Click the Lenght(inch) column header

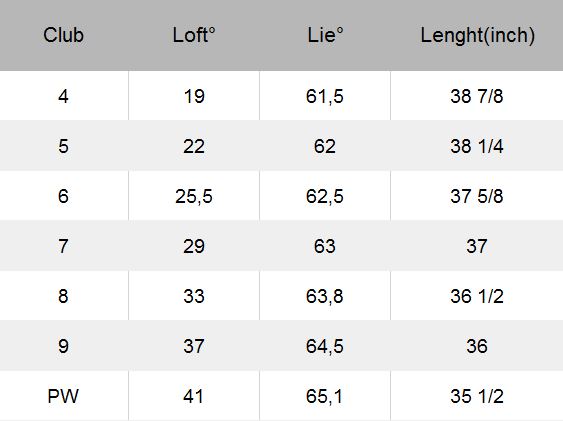point(477,35)
